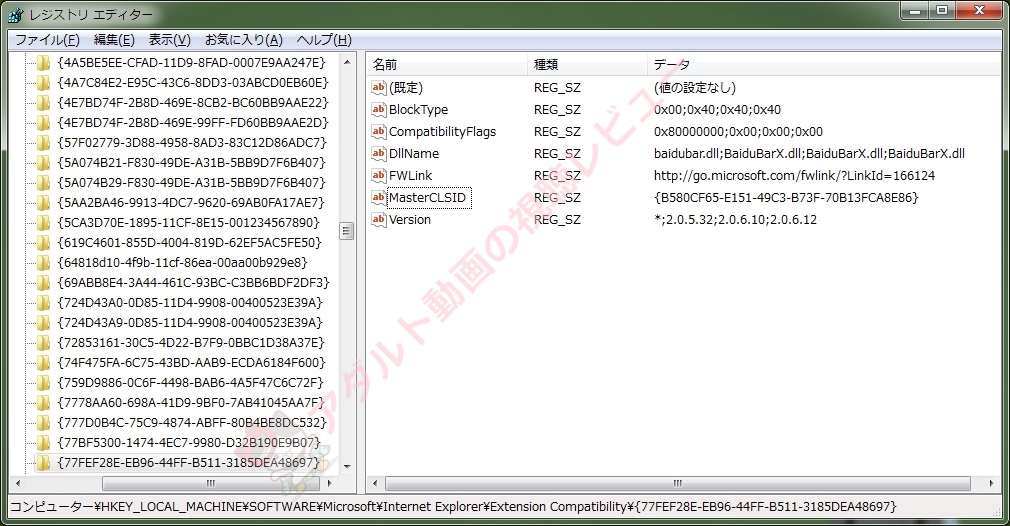Open the 編集(E) menu
The width and height of the screenshot is (1010, 526).
(x=114, y=40)
